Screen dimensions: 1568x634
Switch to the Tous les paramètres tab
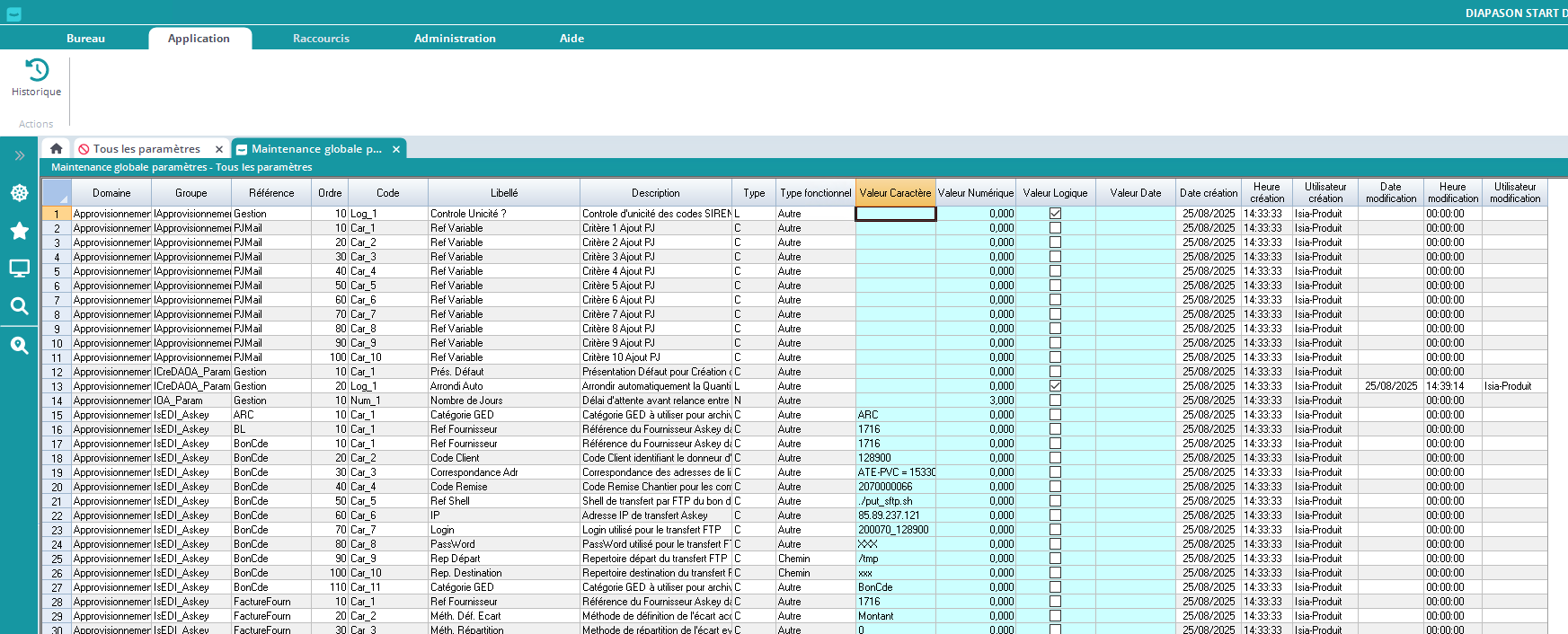(x=146, y=149)
